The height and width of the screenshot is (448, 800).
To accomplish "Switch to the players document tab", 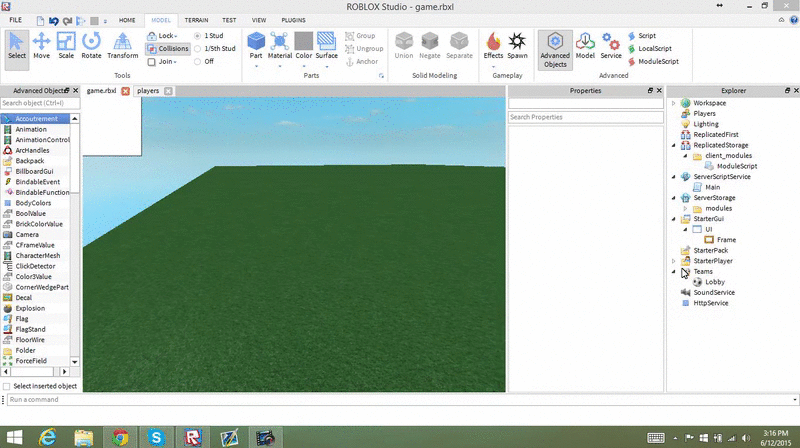I will point(148,91).
